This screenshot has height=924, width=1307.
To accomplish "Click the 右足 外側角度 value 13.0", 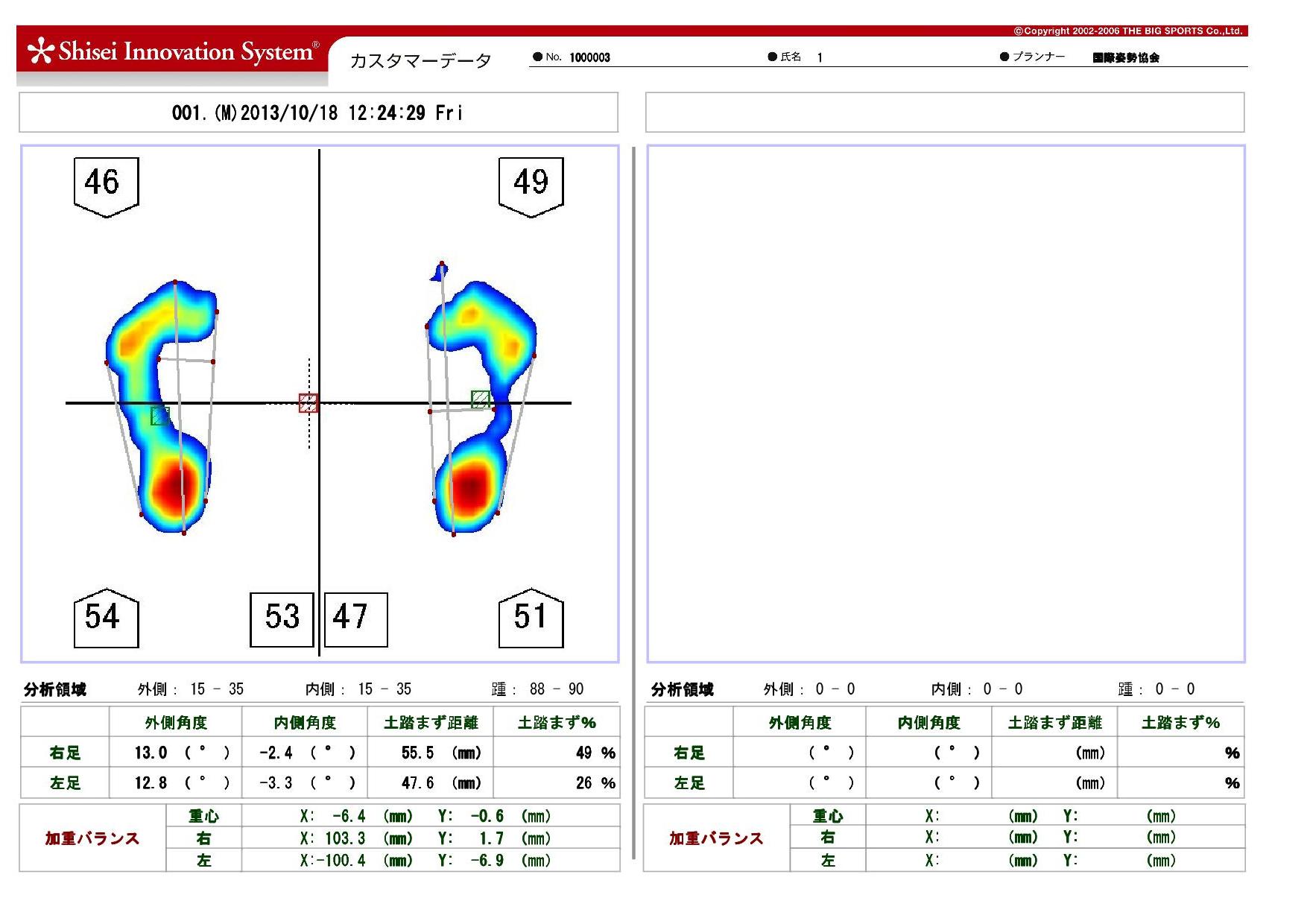I will [x=151, y=753].
